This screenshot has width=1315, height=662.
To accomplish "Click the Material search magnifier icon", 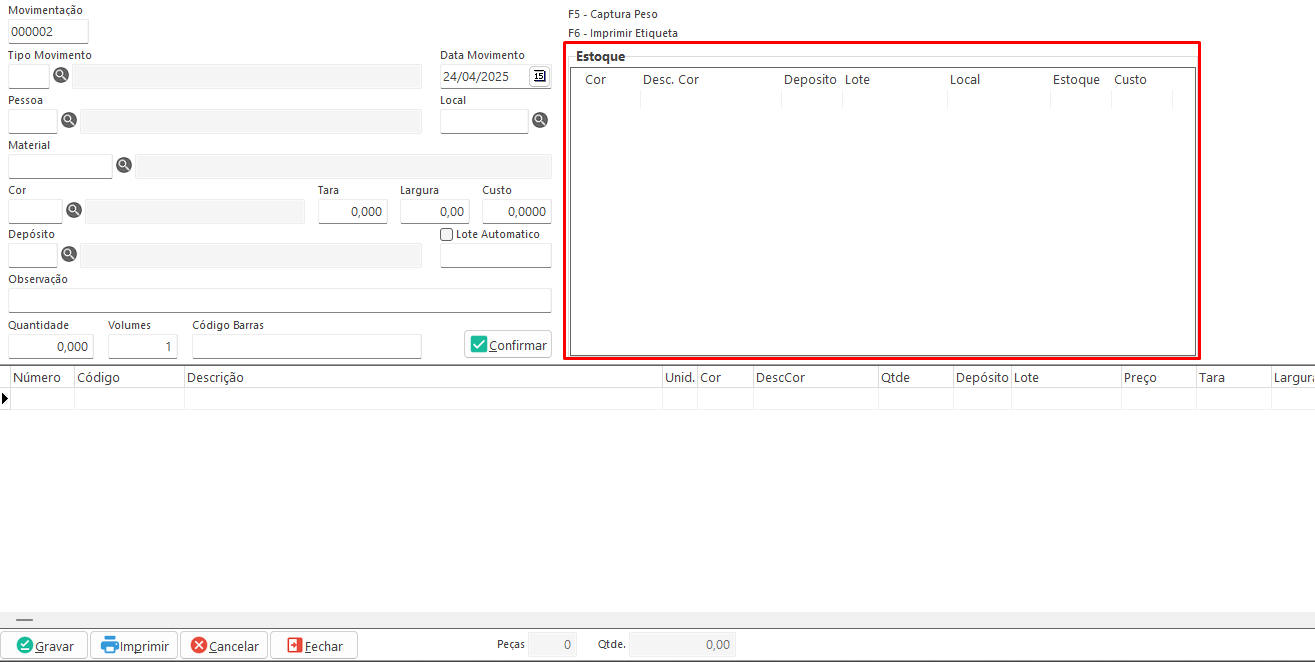I will pos(124,165).
